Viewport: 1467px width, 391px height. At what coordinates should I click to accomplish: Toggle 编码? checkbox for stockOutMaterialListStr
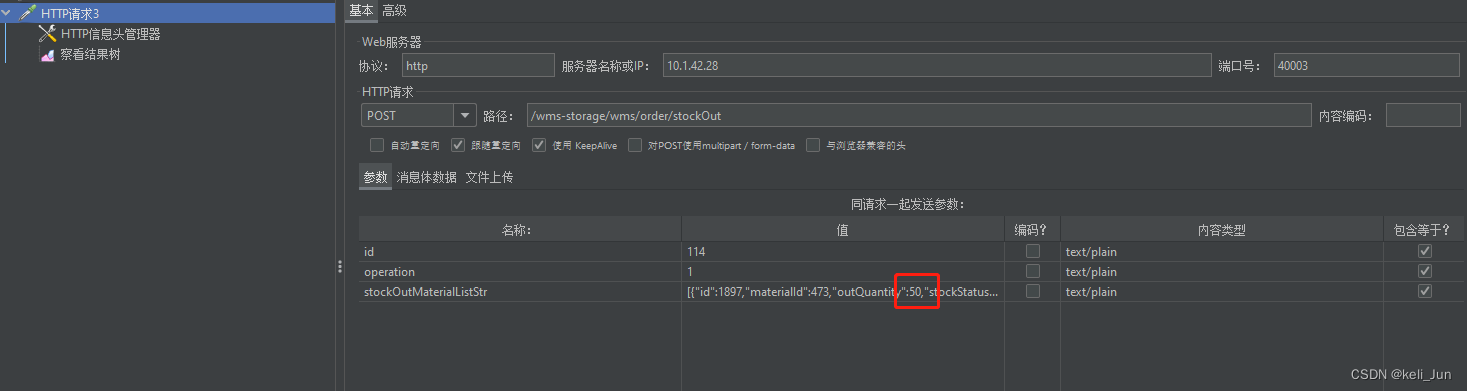click(x=1032, y=291)
